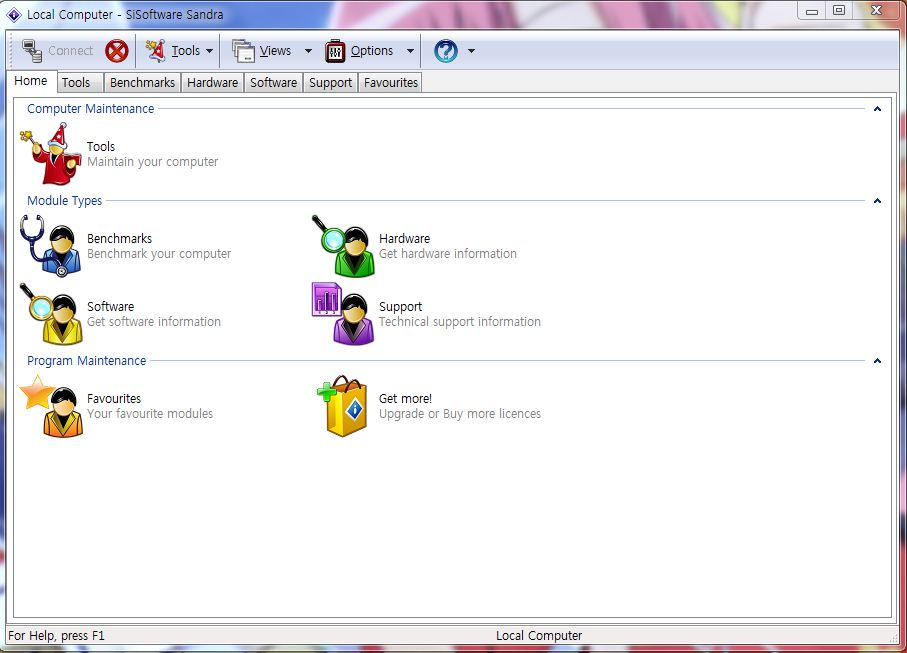Click the Options toolbar label
Viewport: 907px width, 653px height.
(x=372, y=51)
